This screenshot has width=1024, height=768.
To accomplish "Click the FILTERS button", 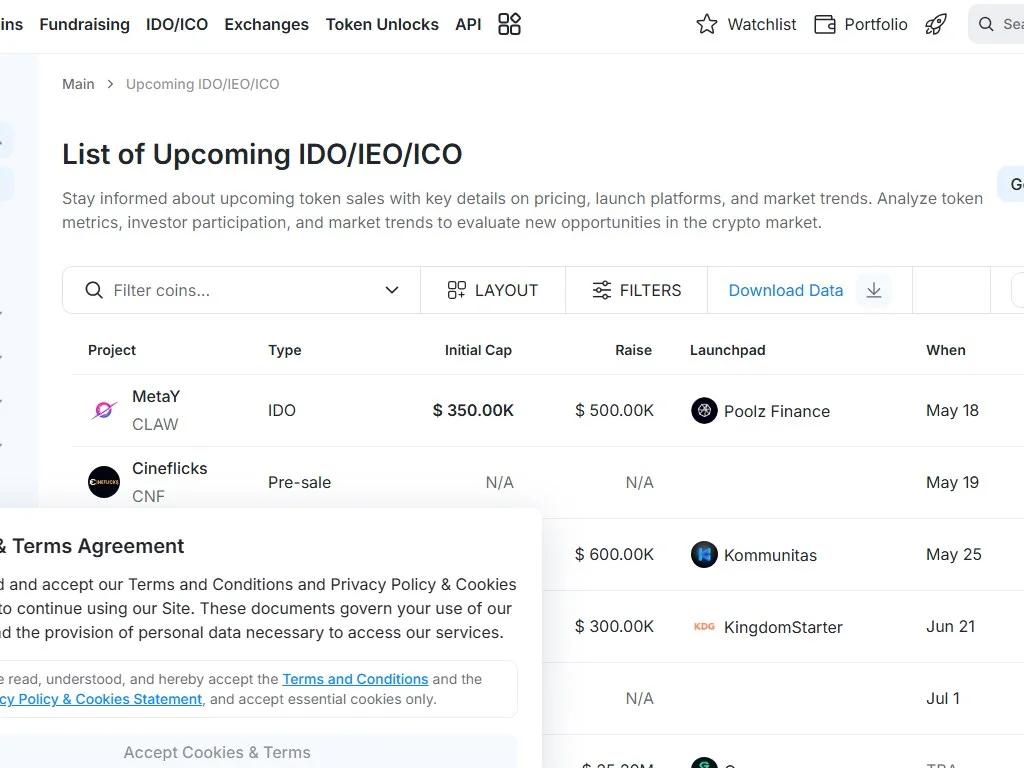I will (637, 290).
